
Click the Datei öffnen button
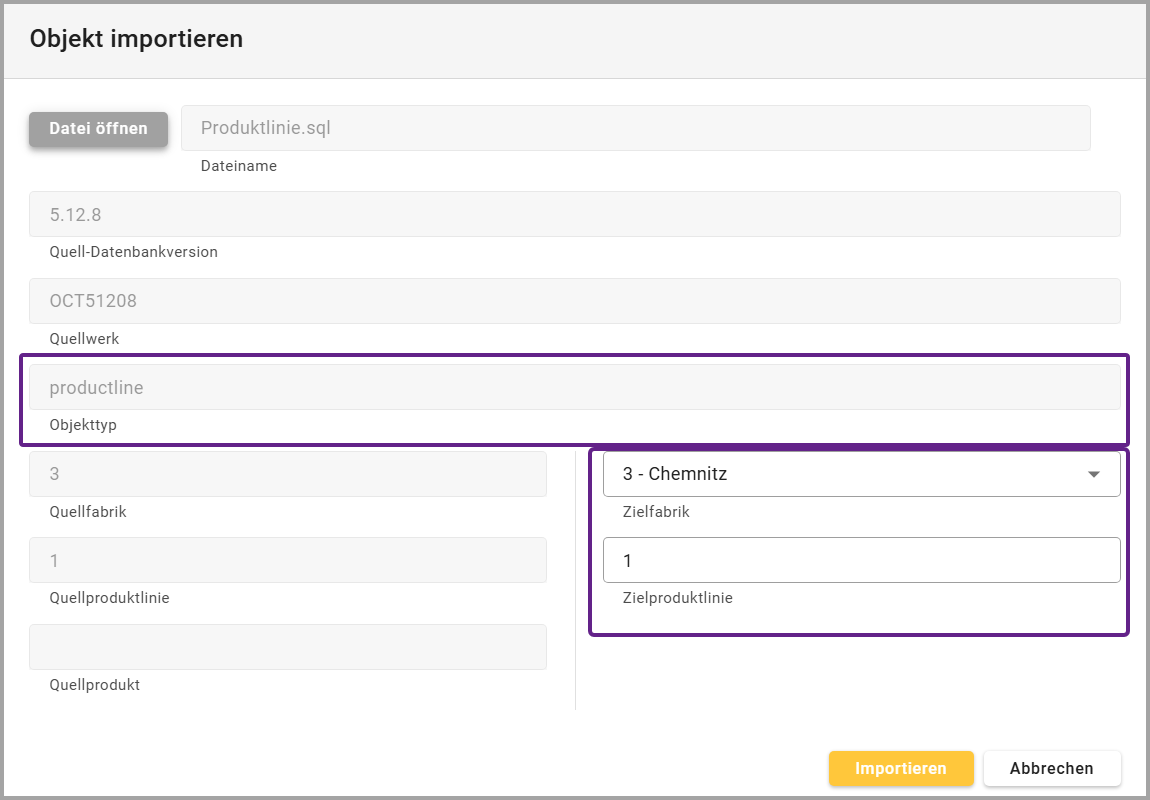pyautogui.click(x=98, y=129)
